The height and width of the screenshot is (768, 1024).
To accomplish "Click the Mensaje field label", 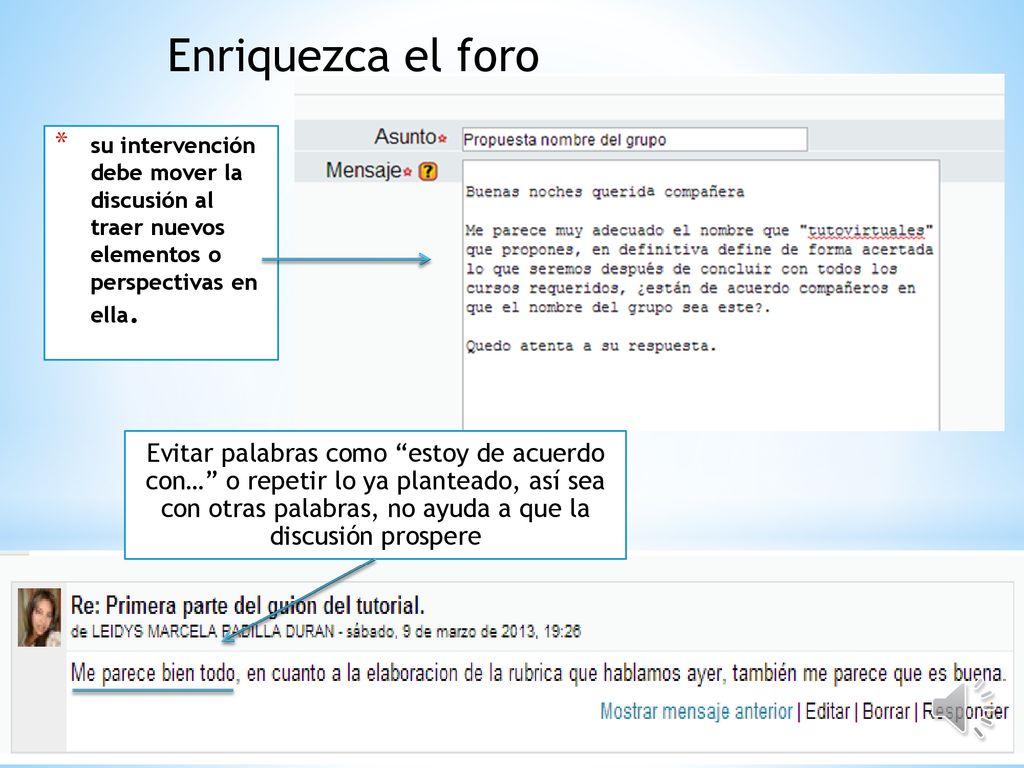I will click(363, 170).
